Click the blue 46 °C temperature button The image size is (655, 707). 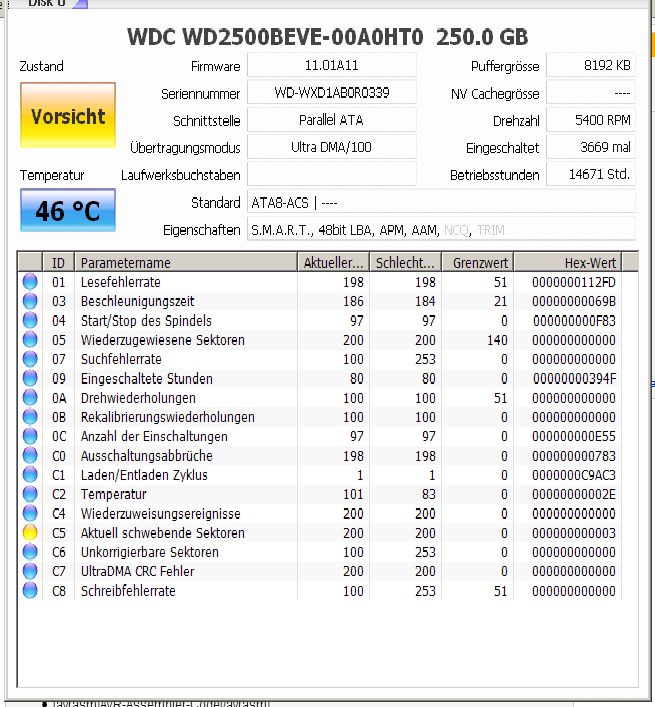(68, 211)
